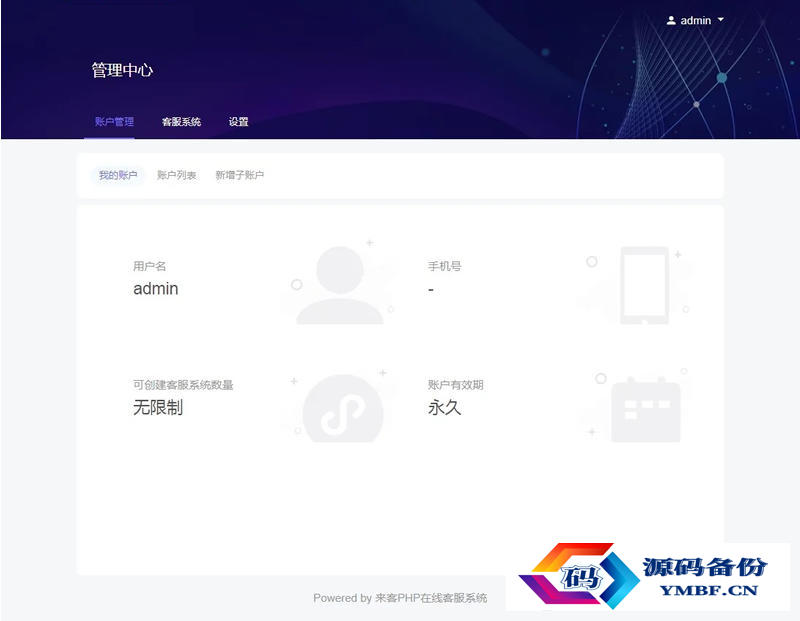Open the admin user dropdown arrow

[x=720, y=19]
